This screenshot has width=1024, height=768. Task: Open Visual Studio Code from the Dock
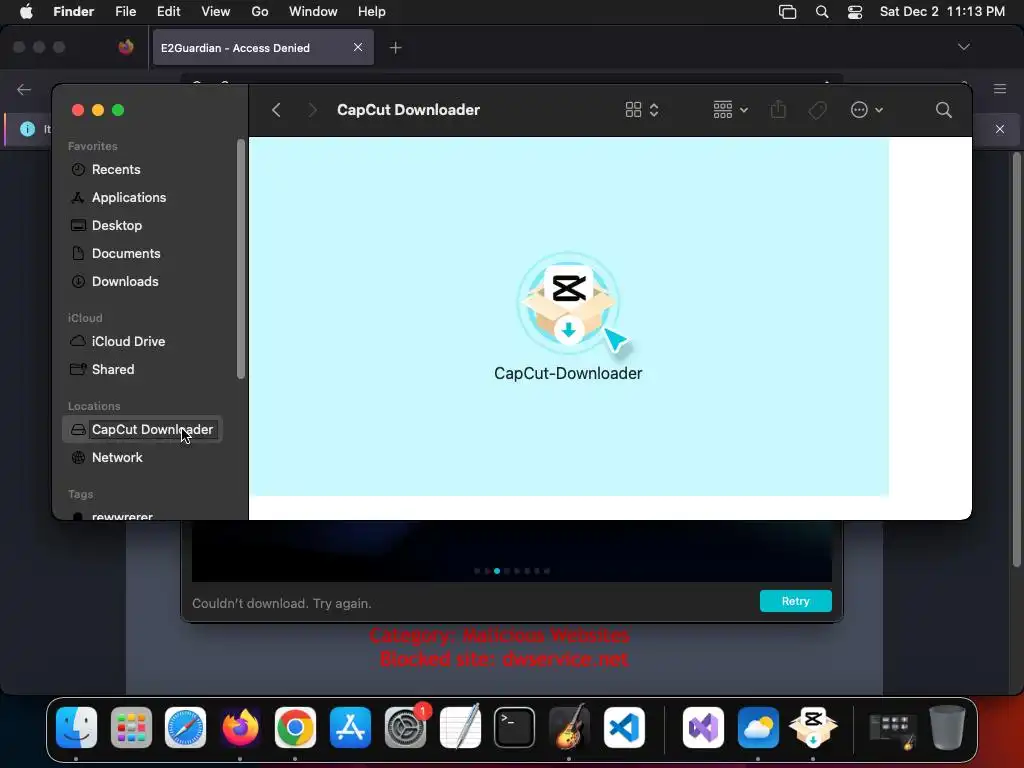[624, 728]
